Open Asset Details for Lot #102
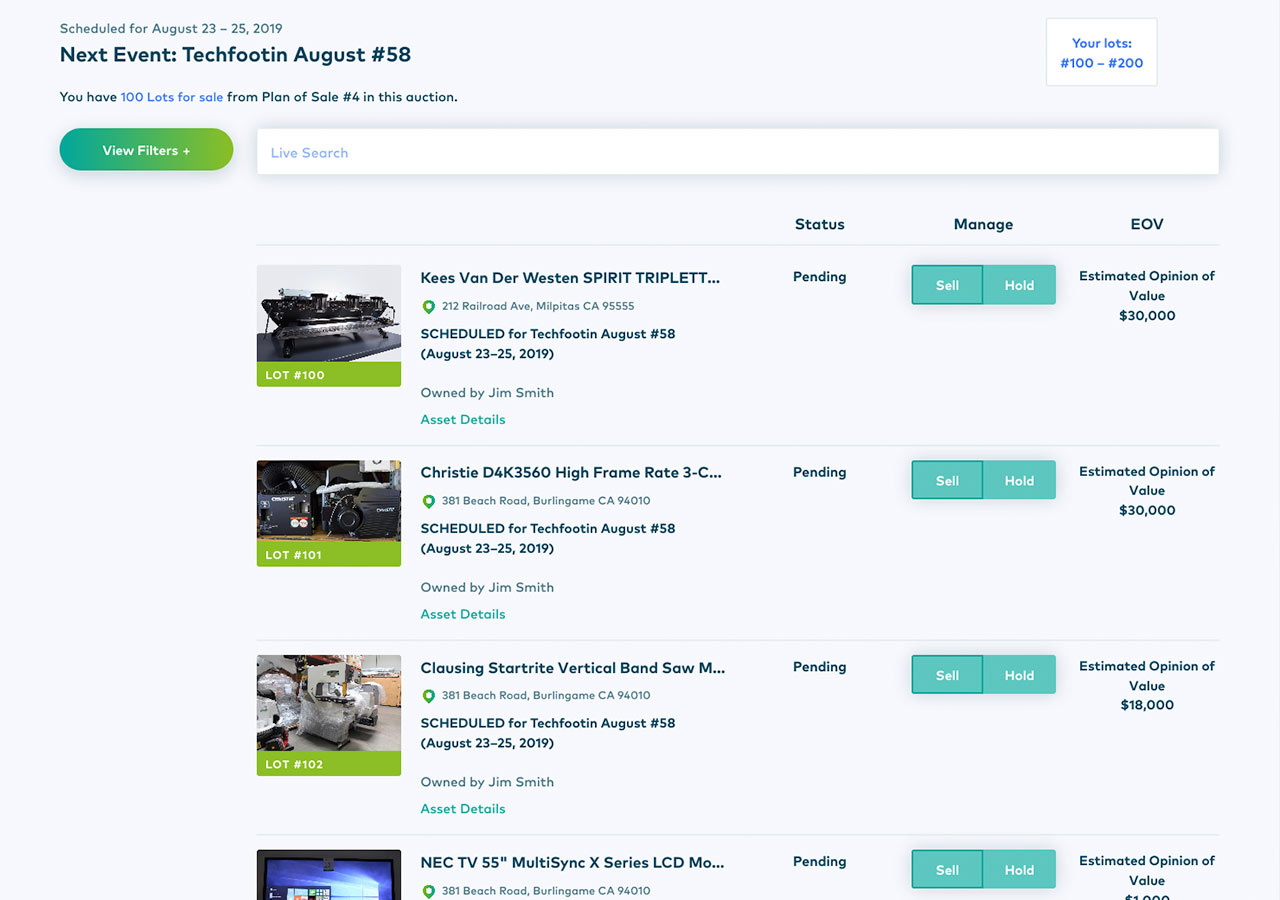 463,809
